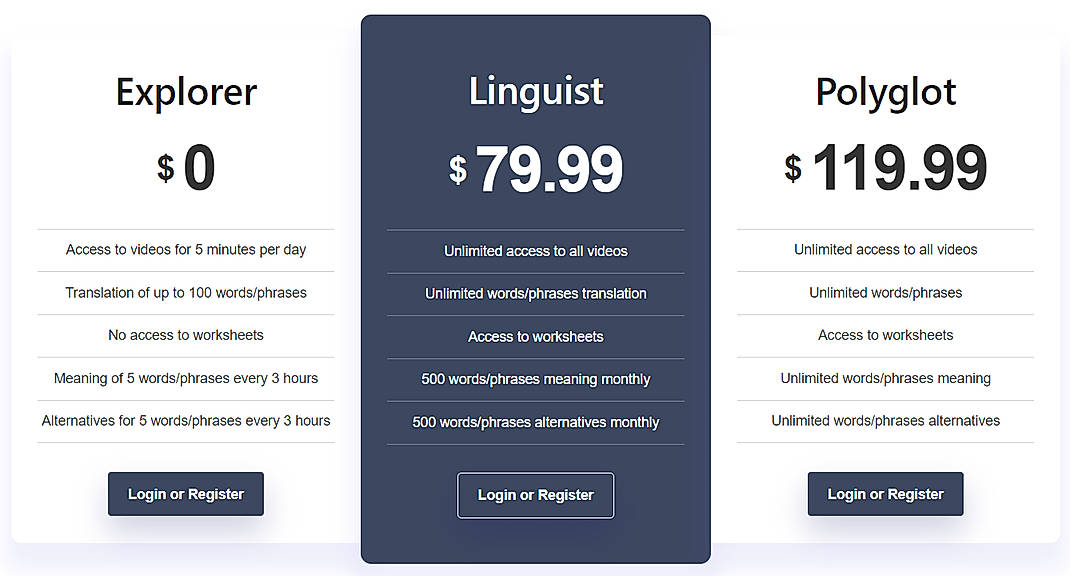Viewport: 1070px width, 576px height.
Task: Select the Polyglot plan title
Action: click(x=885, y=91)
